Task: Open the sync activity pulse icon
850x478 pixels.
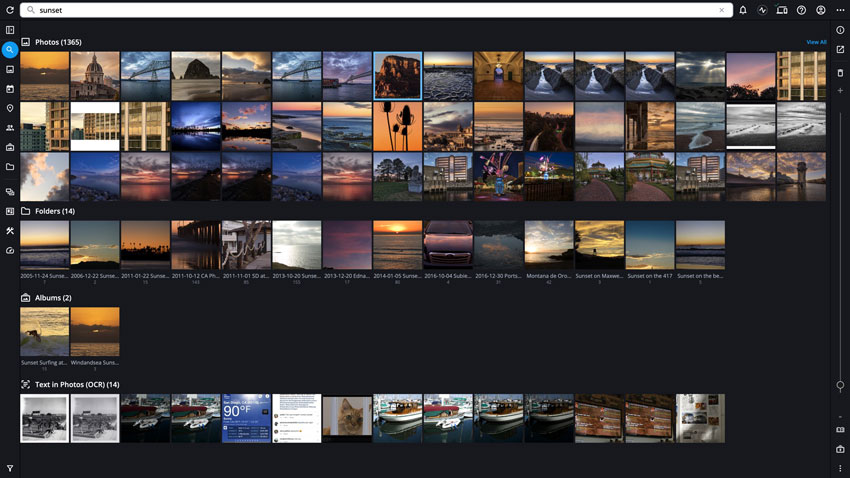Action: [x=762, y=10]
